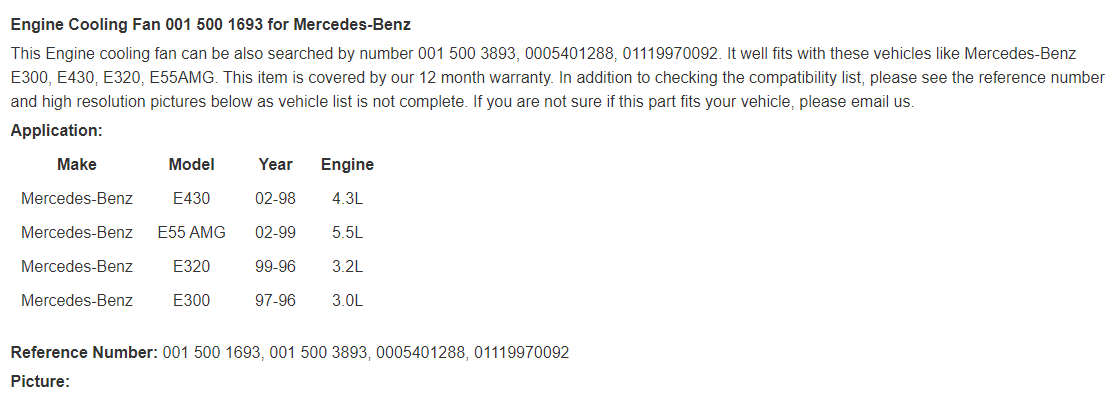Screen dimensions: 1119x394
Task: Click the 02-99 year cell
Action: (275, 233)
